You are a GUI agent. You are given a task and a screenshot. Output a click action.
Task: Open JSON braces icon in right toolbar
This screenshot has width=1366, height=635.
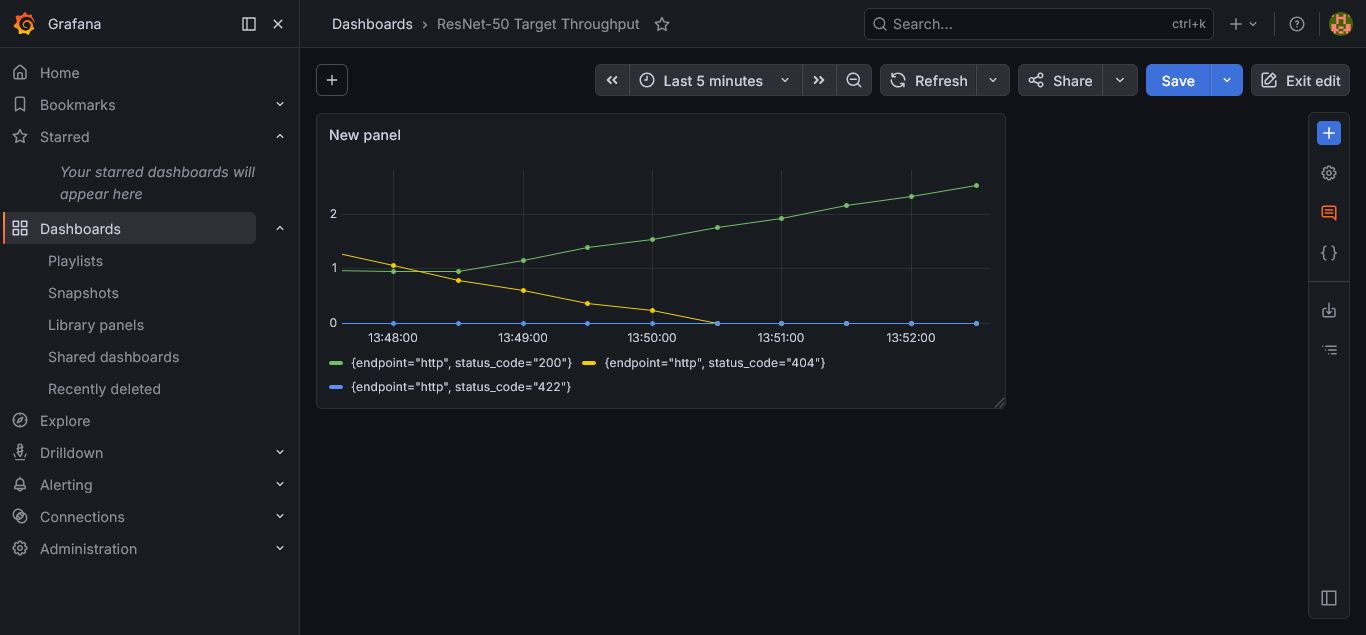pyautogui.click(x=1329, y=253)
